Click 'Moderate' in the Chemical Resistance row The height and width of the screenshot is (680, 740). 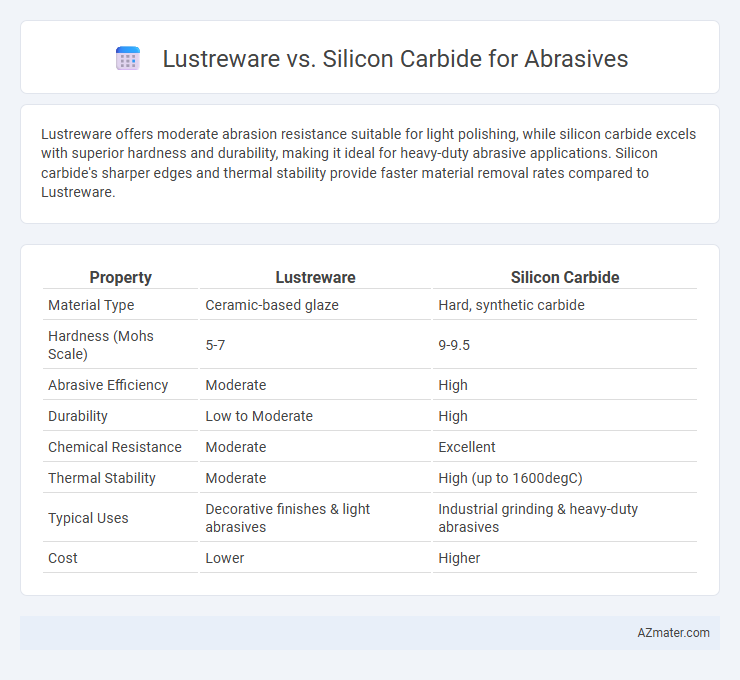point(235,447)
